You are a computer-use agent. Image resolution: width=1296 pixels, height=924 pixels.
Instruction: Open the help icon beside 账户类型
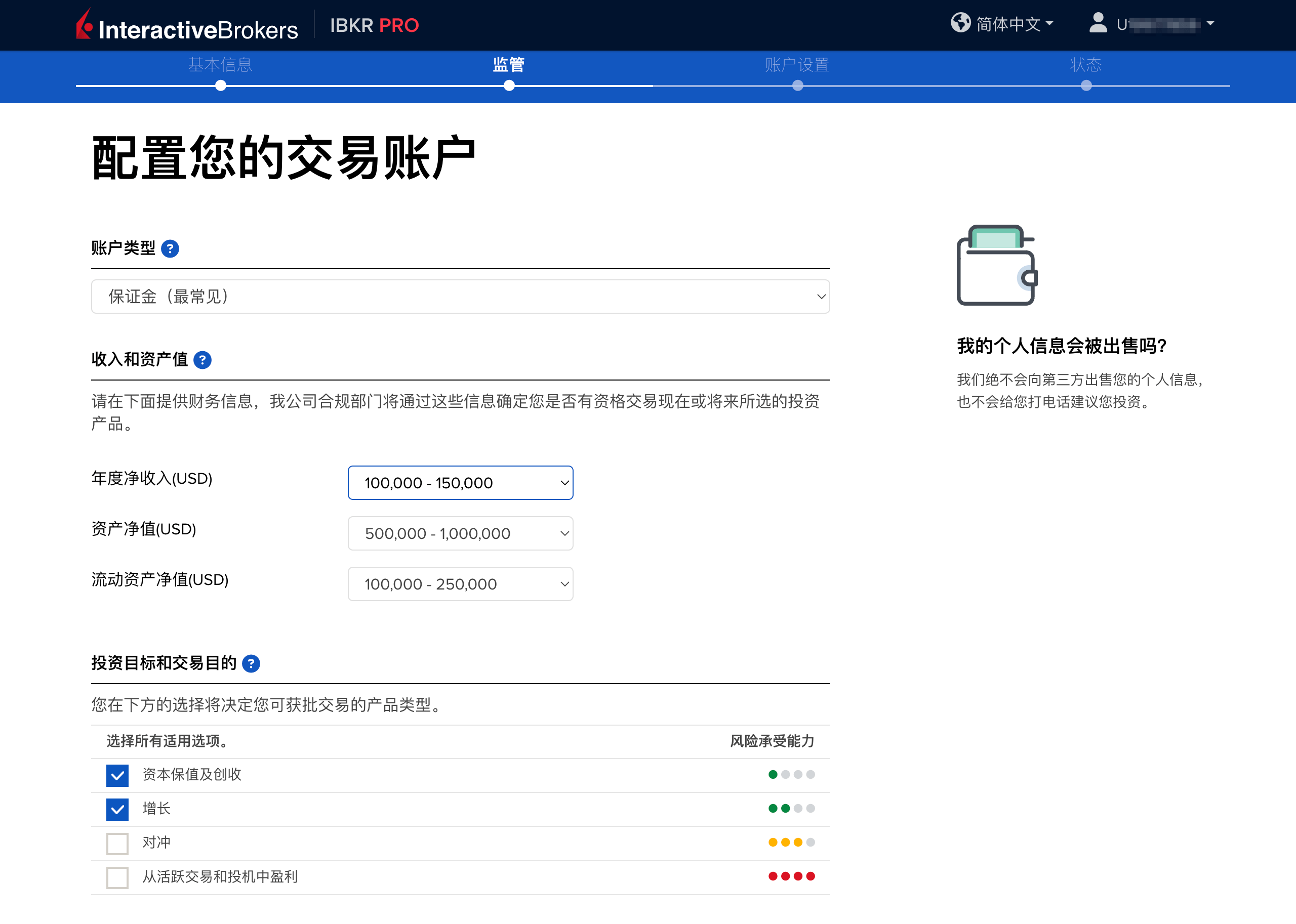[170, 248]
